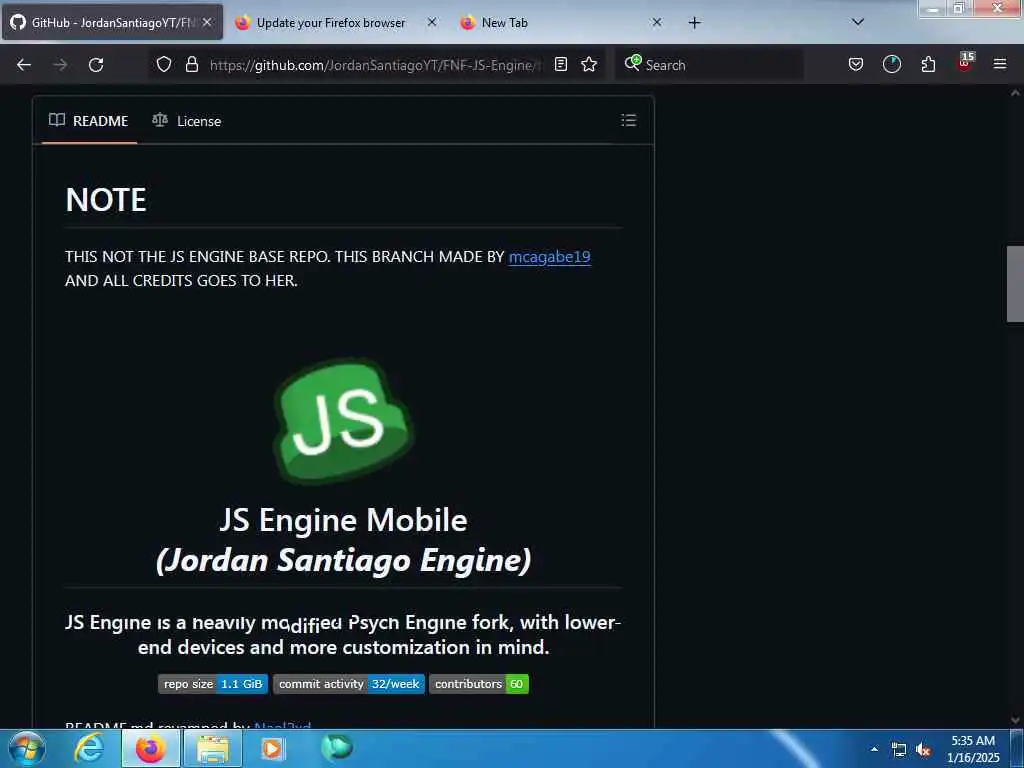Open the mcagabe19 profile link
Viewport: 1024px width, 768px height.
(549, 257)
